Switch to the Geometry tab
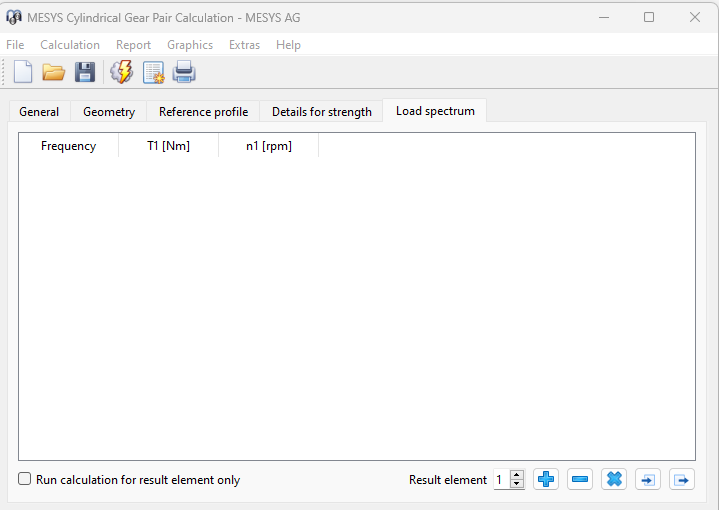The width and height of the screenshot is (719, 510). tap(109, 112)
